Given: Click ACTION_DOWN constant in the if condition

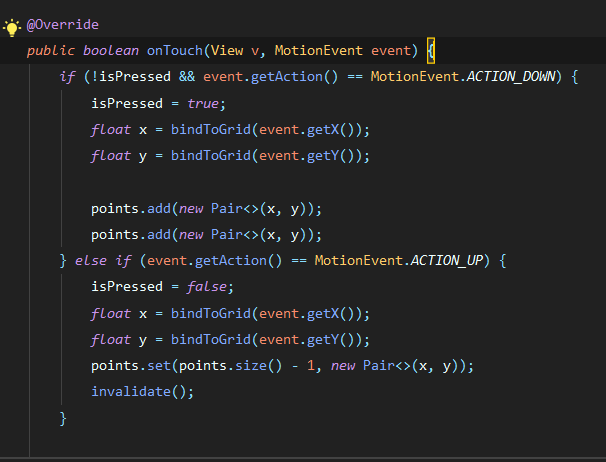Looking at the screenshot, I should (511, 77).
